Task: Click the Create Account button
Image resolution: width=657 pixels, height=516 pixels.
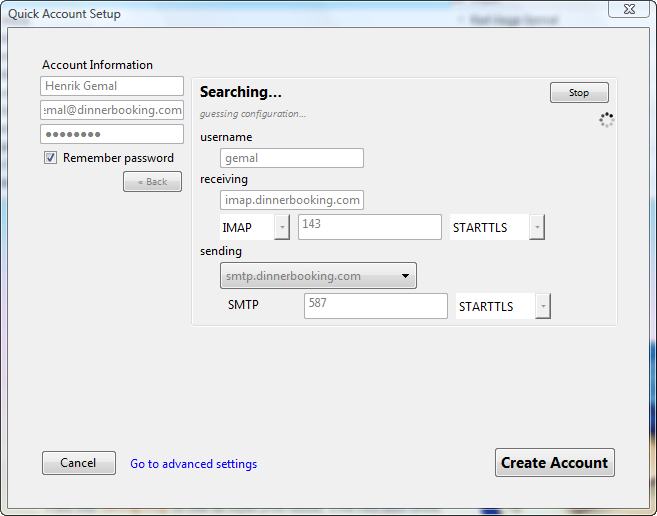Action: [555, 463]
